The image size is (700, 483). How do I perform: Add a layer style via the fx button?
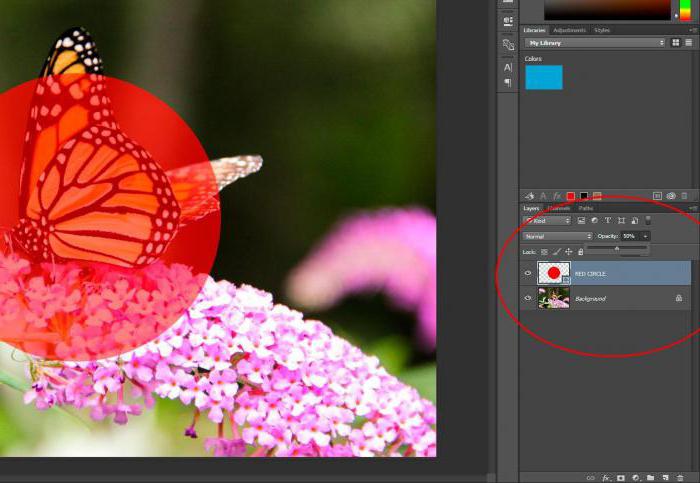[606, 478]
